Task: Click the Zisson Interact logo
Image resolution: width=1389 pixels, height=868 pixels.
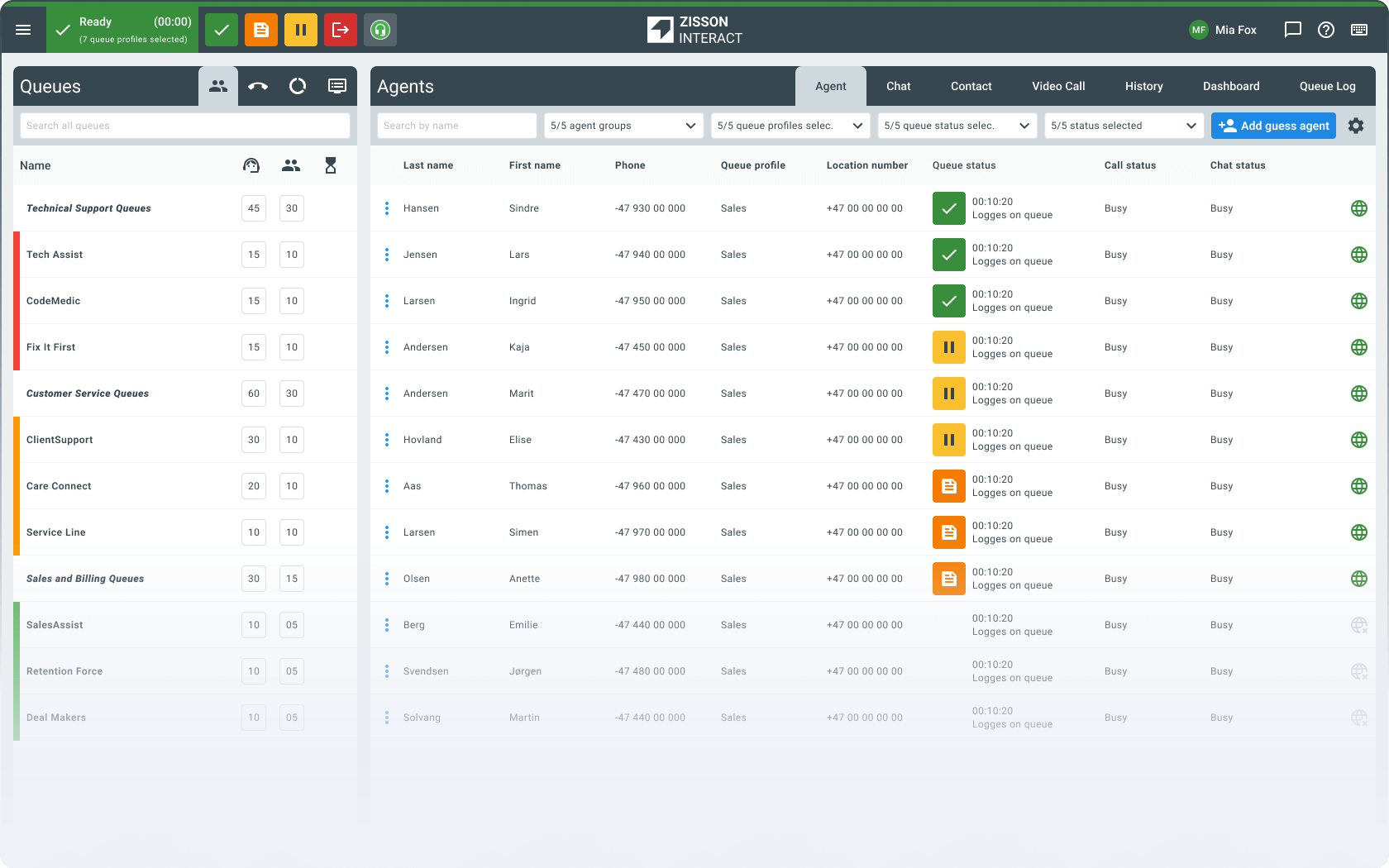Action: coord(694,30)
